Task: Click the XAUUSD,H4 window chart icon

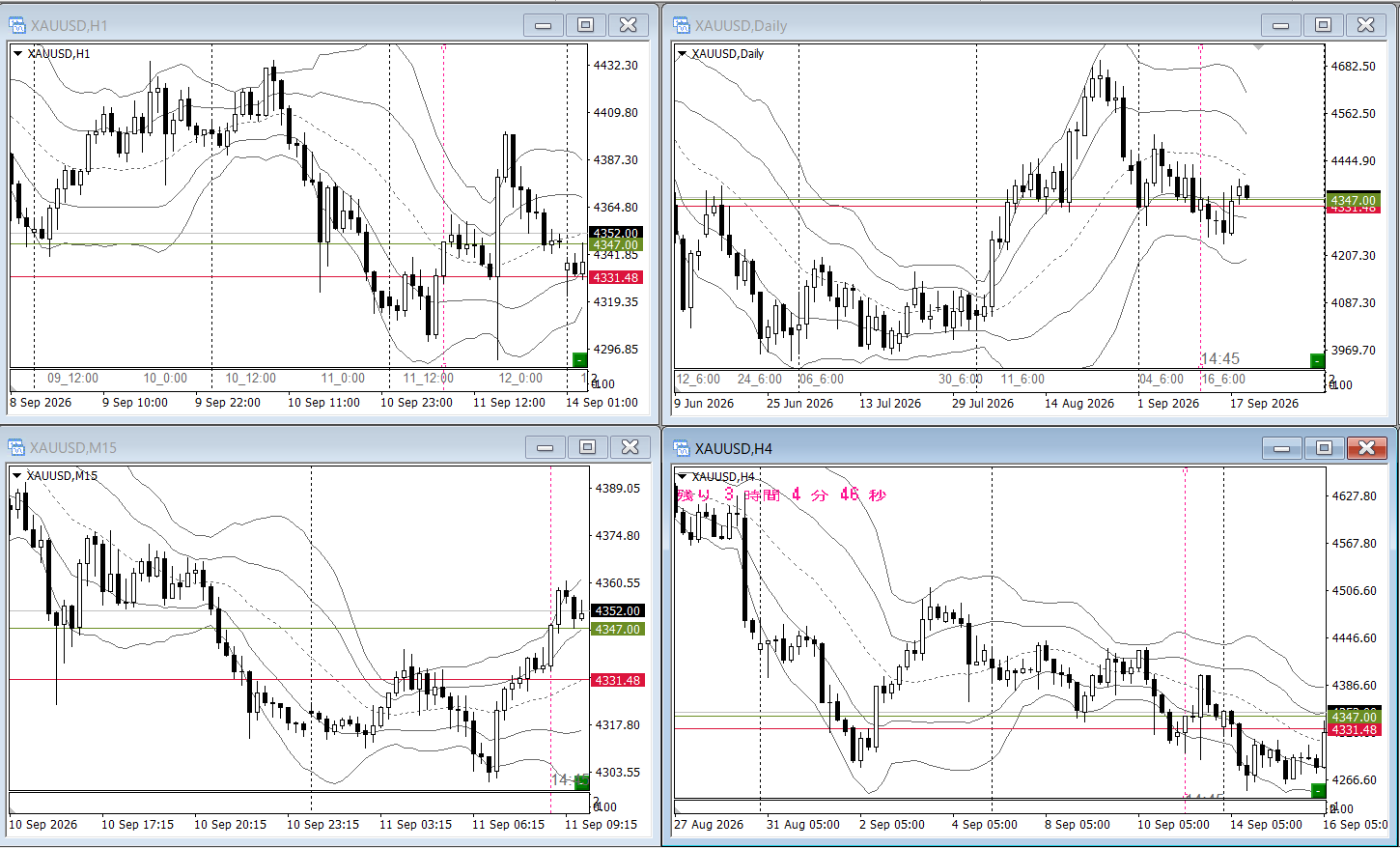Action: point(682,448)
